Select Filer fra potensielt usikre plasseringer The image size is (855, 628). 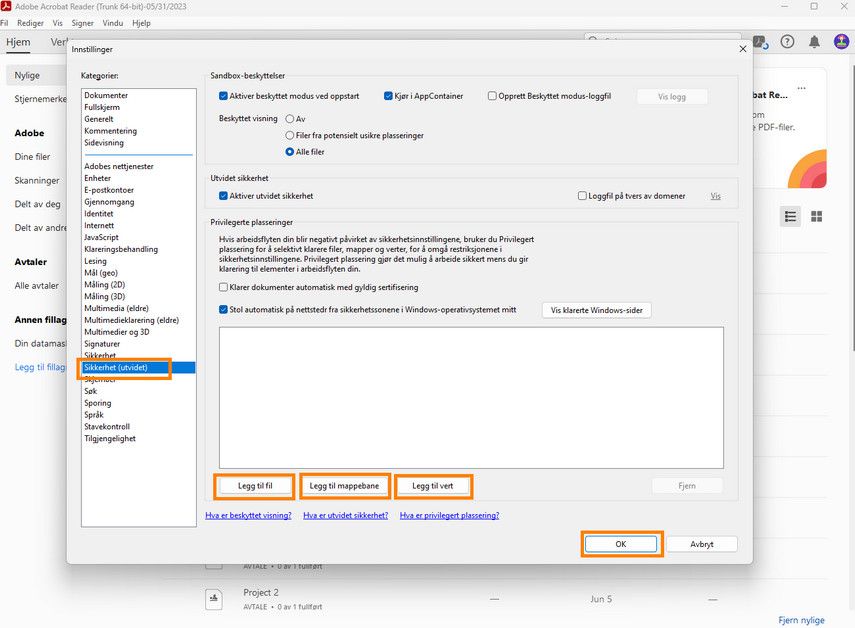click(x=290, y=135)
